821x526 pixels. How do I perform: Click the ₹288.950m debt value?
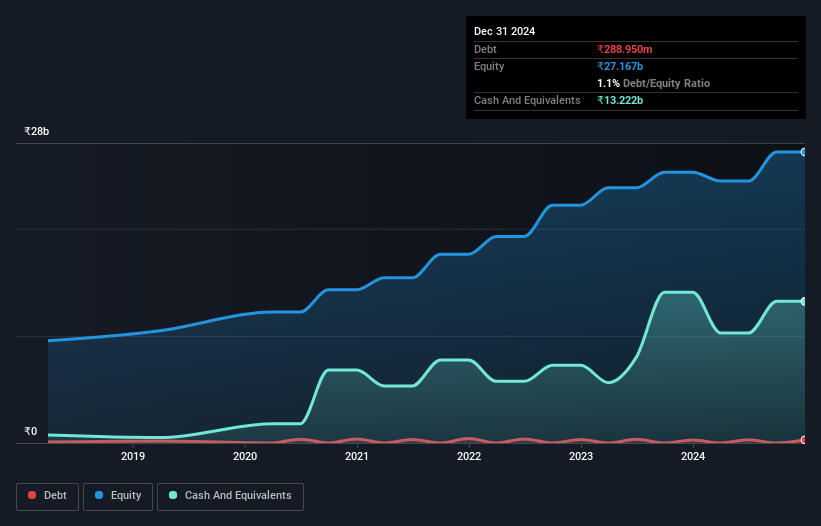[x=625, y=49]
